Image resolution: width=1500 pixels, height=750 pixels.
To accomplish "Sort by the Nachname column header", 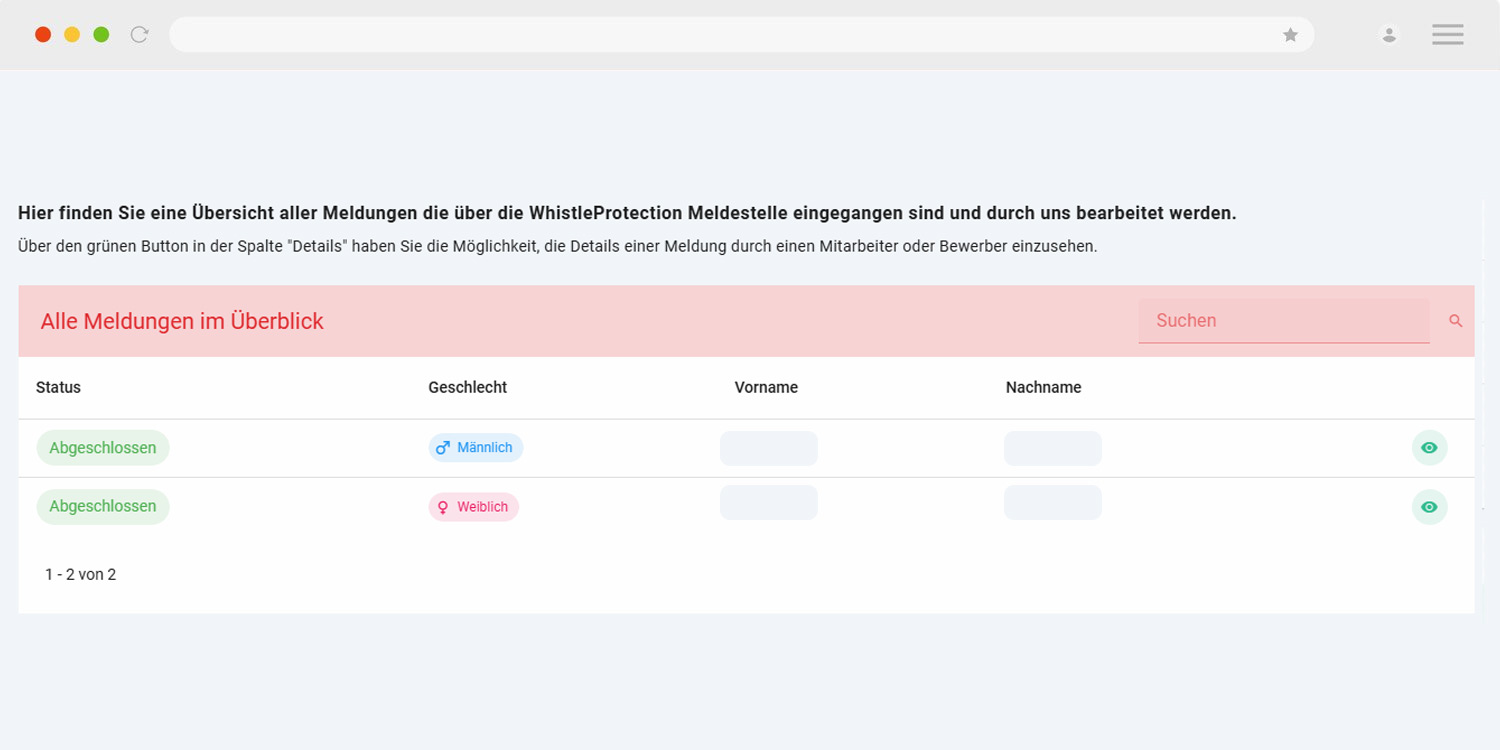I will point(1043,387).
